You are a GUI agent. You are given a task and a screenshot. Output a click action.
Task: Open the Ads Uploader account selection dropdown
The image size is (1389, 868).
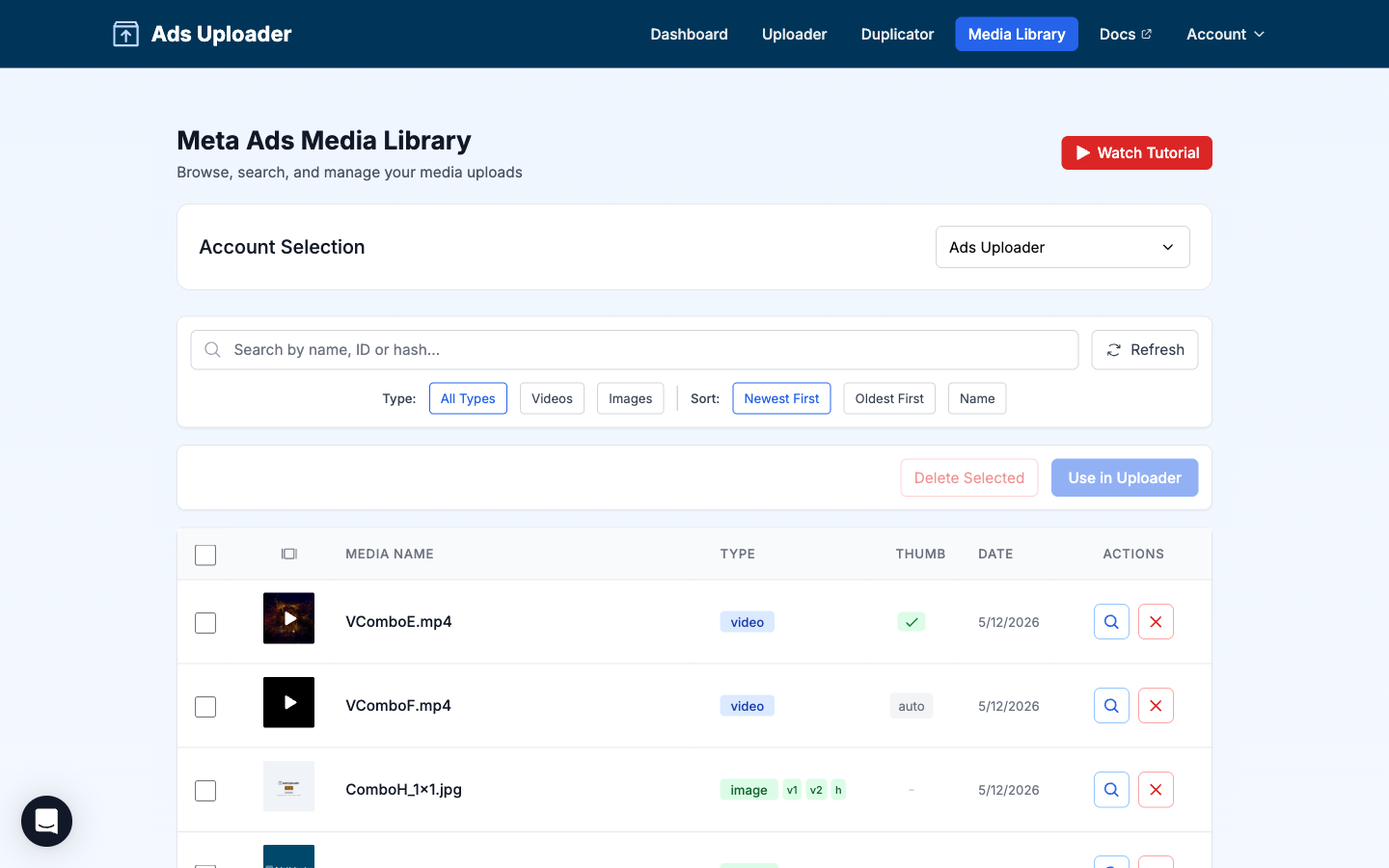pos(1062,247)
